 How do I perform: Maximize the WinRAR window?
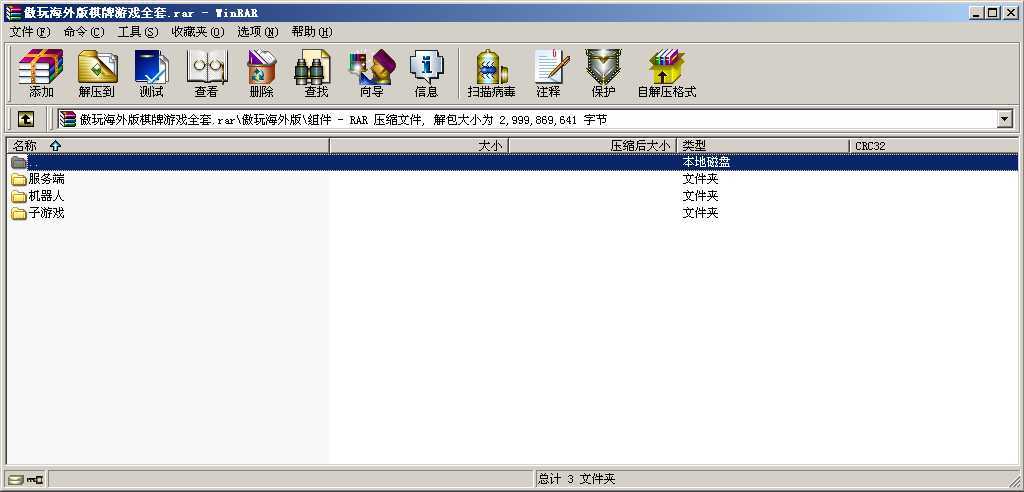(x=993, y=12)
